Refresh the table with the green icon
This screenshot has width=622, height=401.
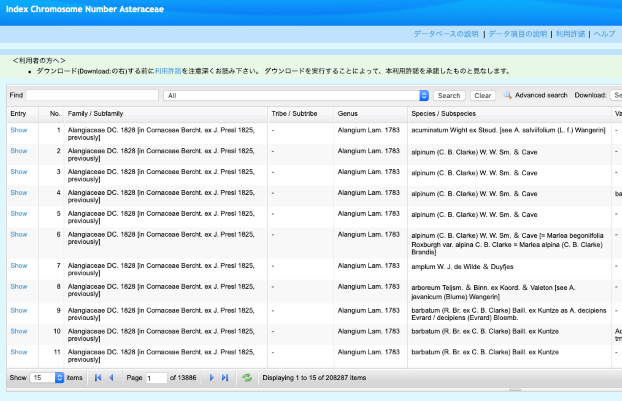coord(247,378)
